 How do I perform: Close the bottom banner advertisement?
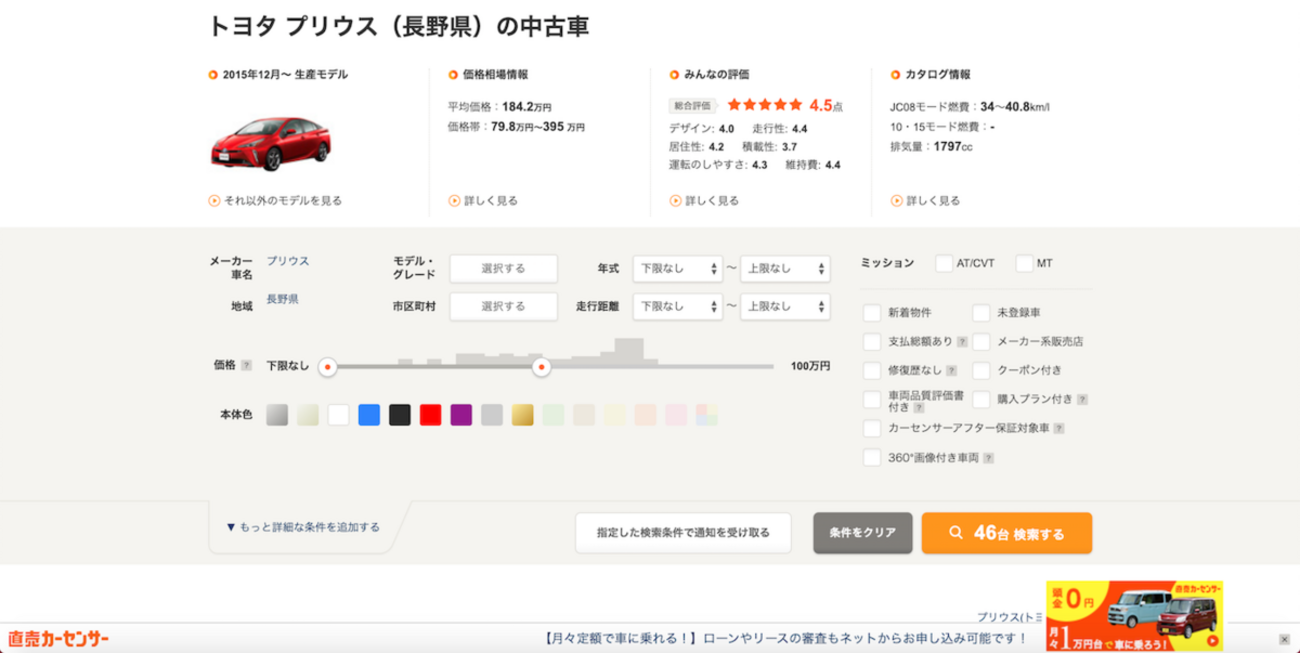coord(1283,637)
